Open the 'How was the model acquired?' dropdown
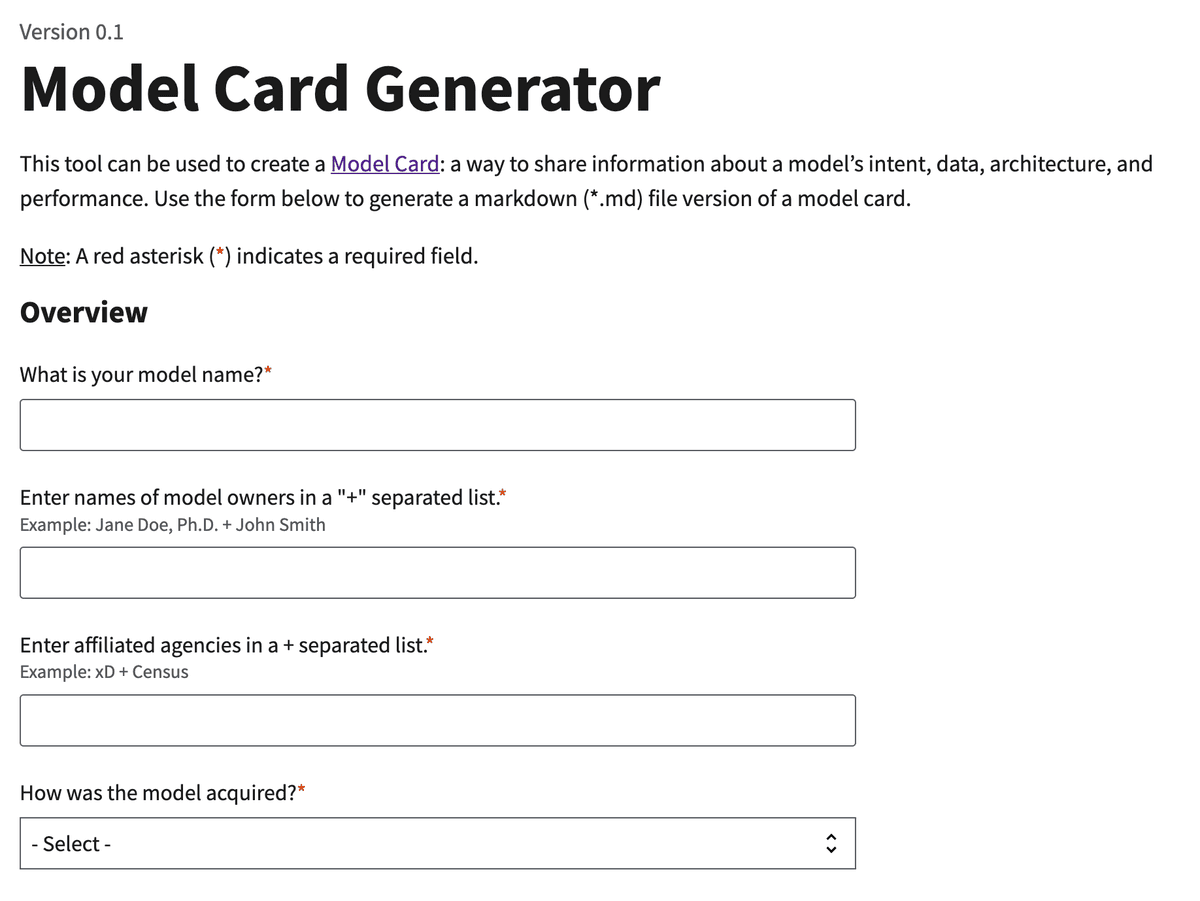The height and width of the screenshot is (901, 1200). [x=438, y=843]
